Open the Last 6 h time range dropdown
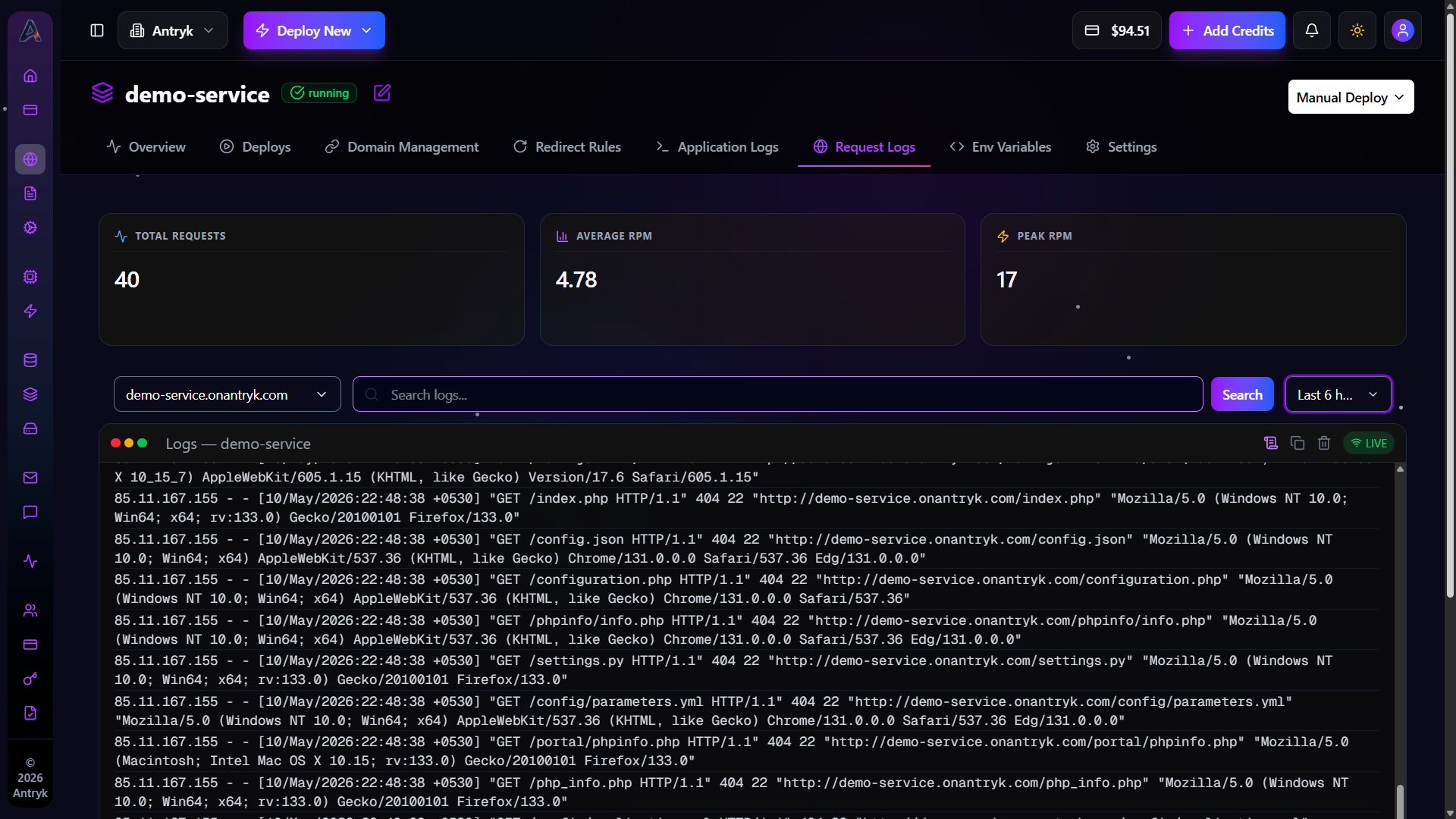Screen dimensions: 1456x819 [1338, 394]
